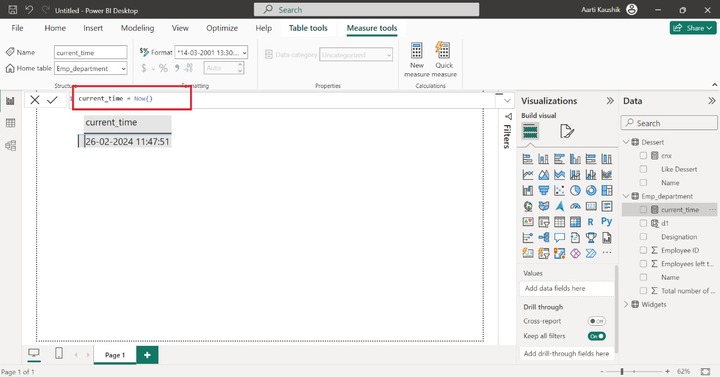The image size is (720, 377).
Task: Select the slicer visual
Action: [544, 222]
